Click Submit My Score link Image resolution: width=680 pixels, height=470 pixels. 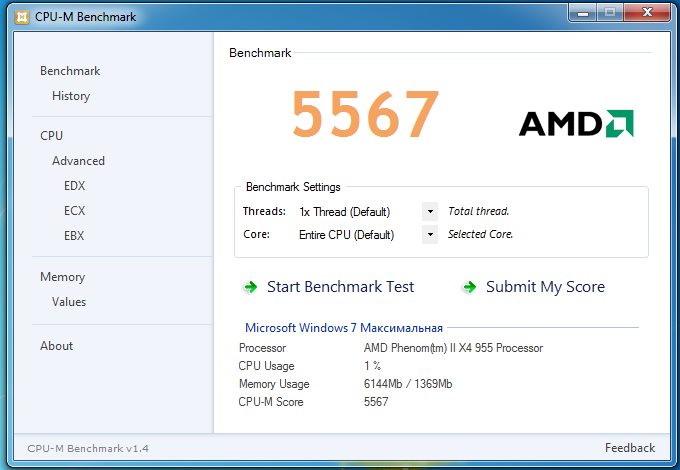(x=545, y=287)
